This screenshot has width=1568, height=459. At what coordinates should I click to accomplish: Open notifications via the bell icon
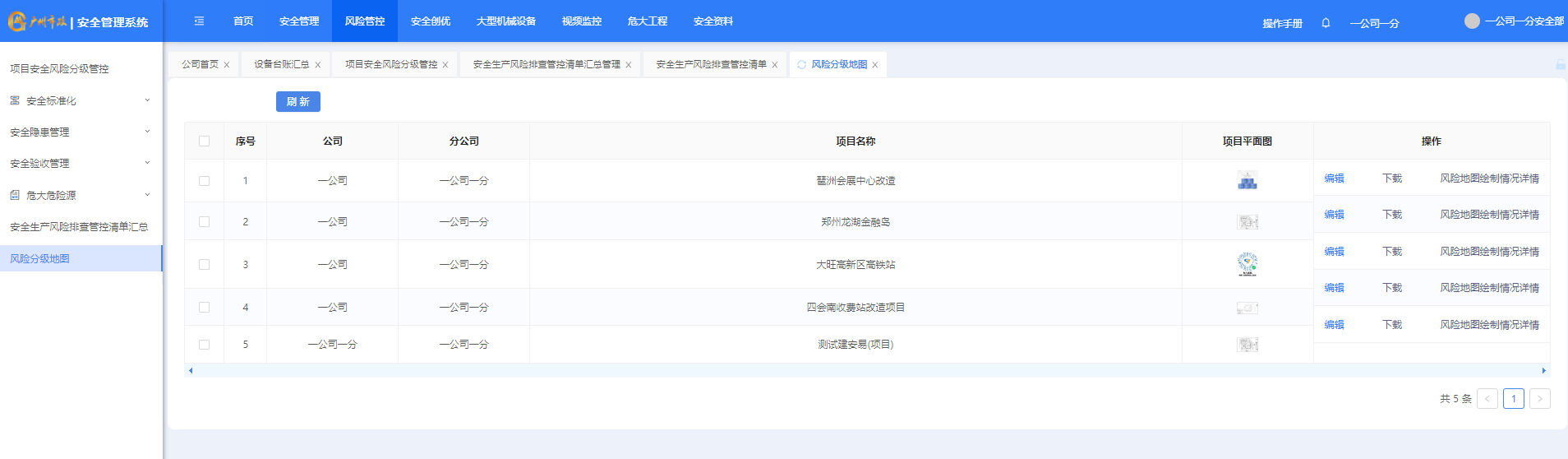pyautogui.click(x=1326, y=23)
